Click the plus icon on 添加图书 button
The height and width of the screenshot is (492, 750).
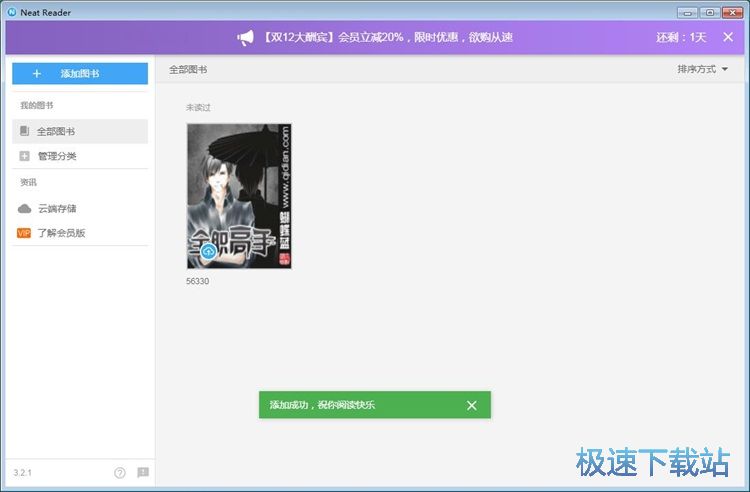tap(37, 74)
